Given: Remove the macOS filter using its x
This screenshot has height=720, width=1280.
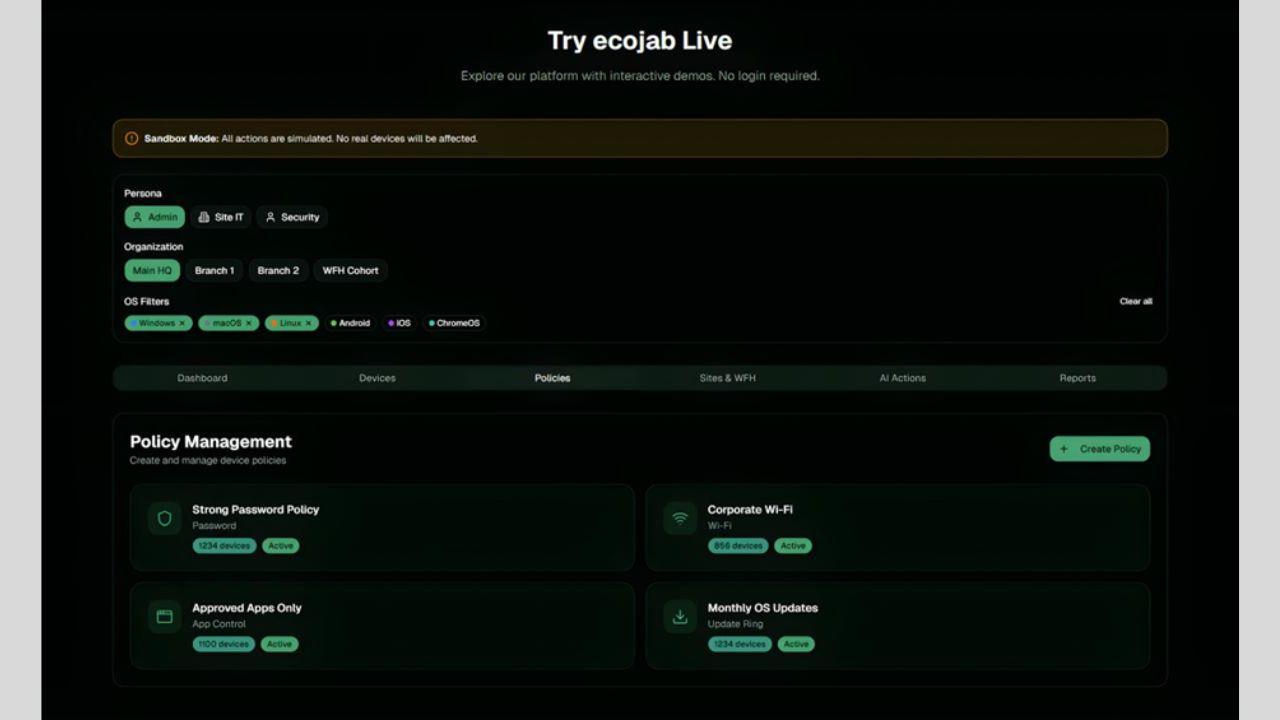Looking at the screenshot, I should click(x=249, y=323).
